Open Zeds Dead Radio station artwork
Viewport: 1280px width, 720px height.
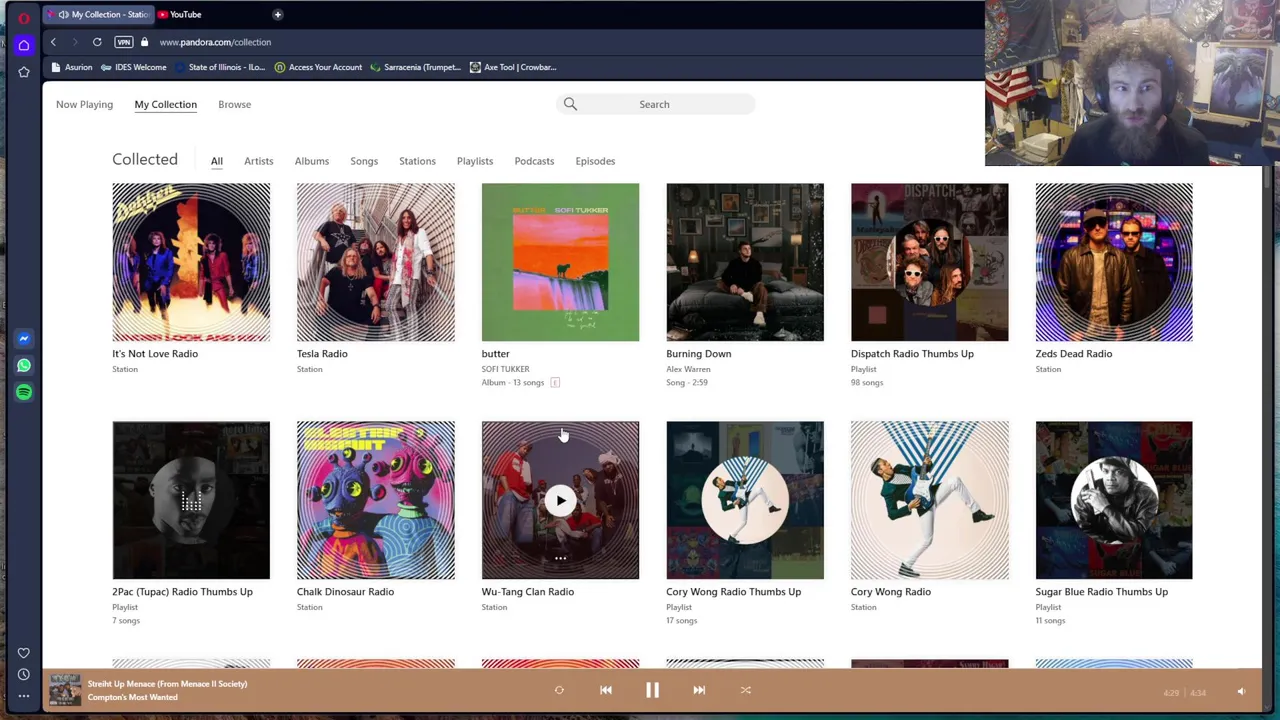pos(1114,262)
